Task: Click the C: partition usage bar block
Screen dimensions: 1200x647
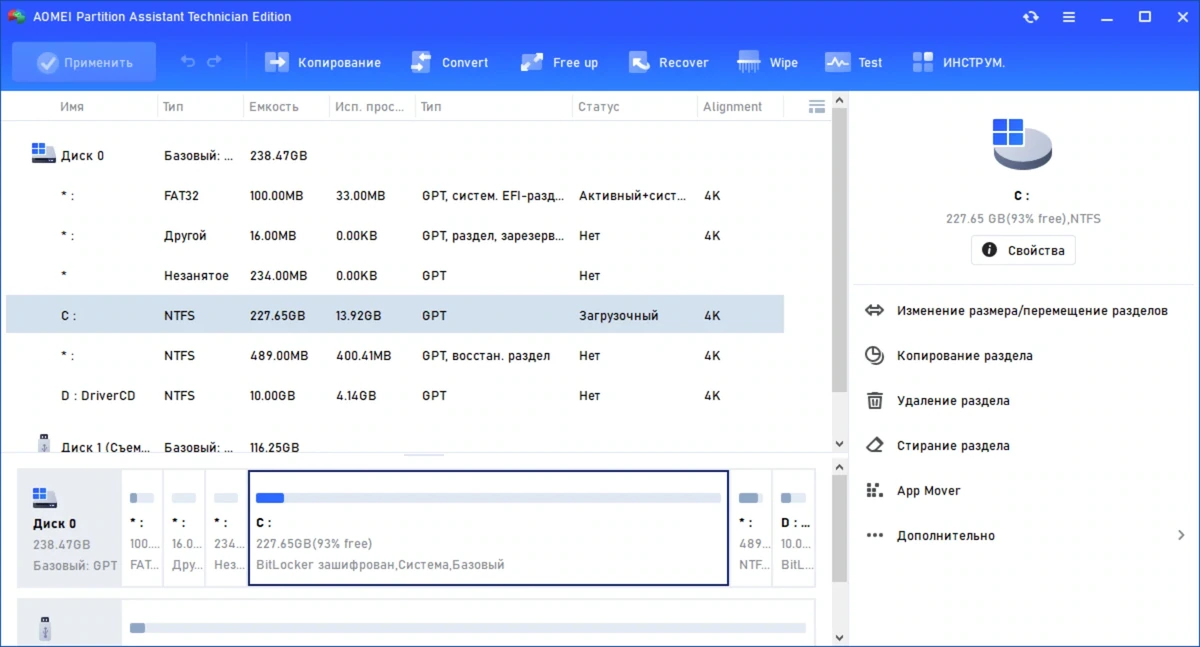Action: [488, 527]
